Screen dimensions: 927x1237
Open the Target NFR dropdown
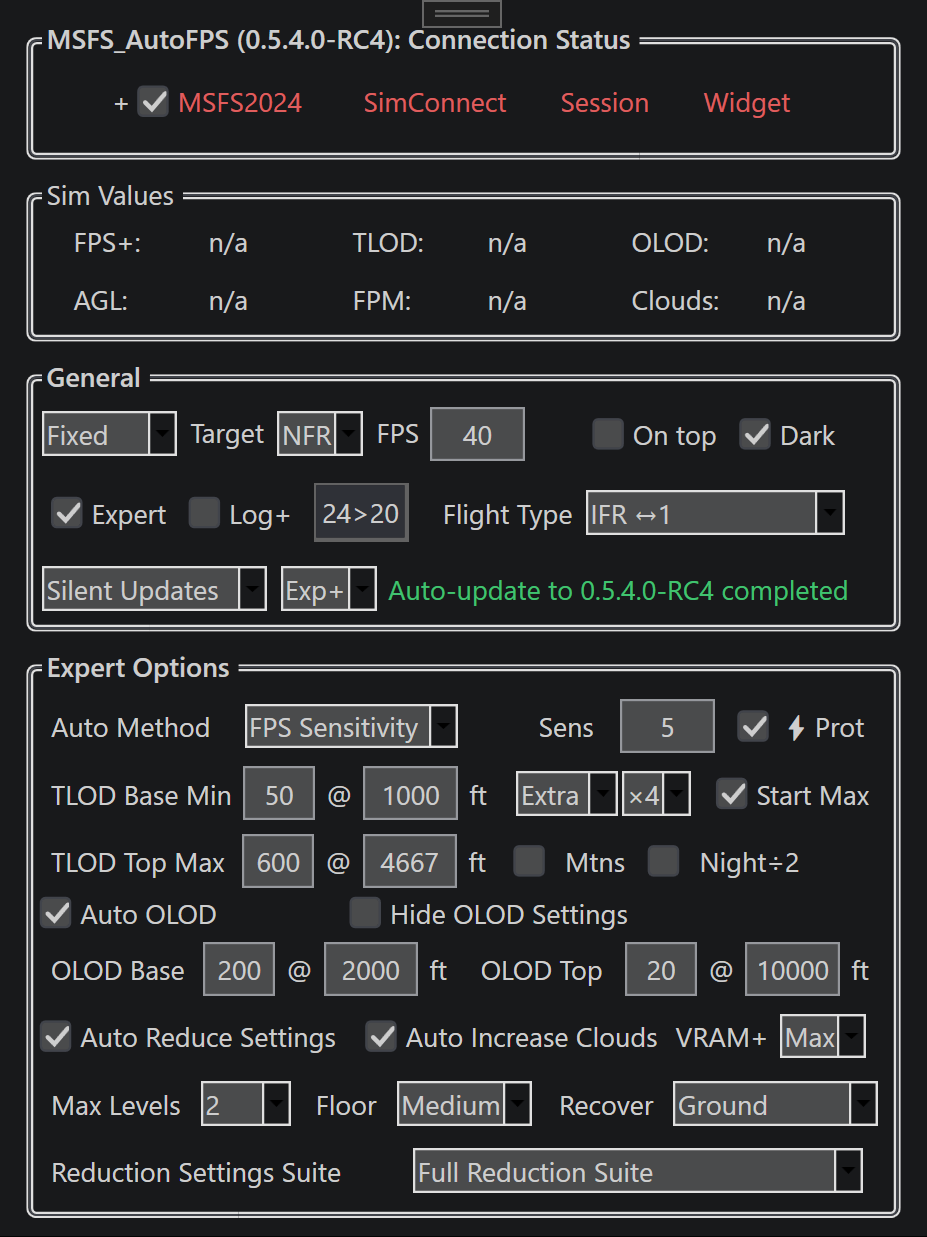coord(320,435)
